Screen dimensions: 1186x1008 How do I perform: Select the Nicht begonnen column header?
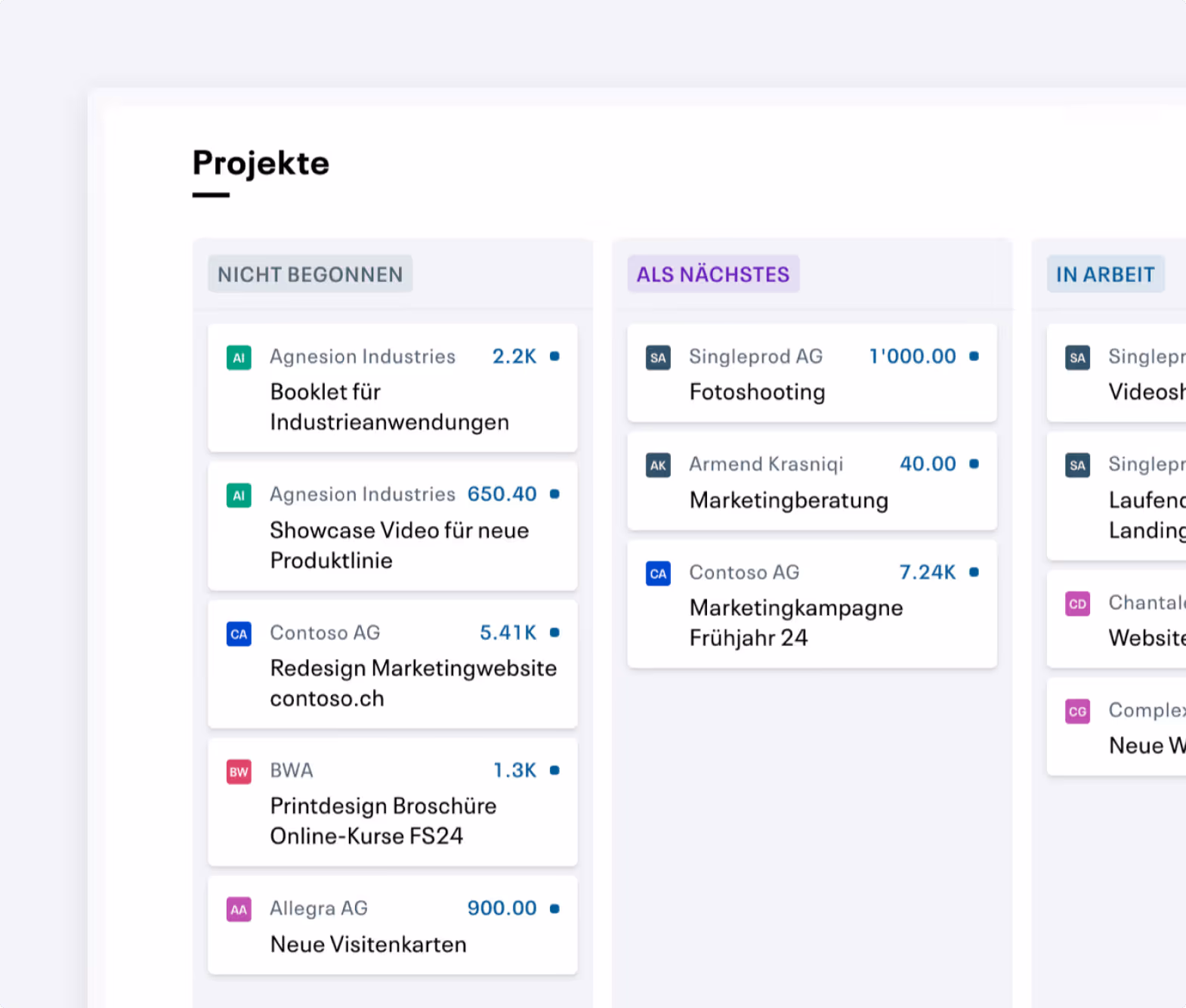[x=310, y=274]
